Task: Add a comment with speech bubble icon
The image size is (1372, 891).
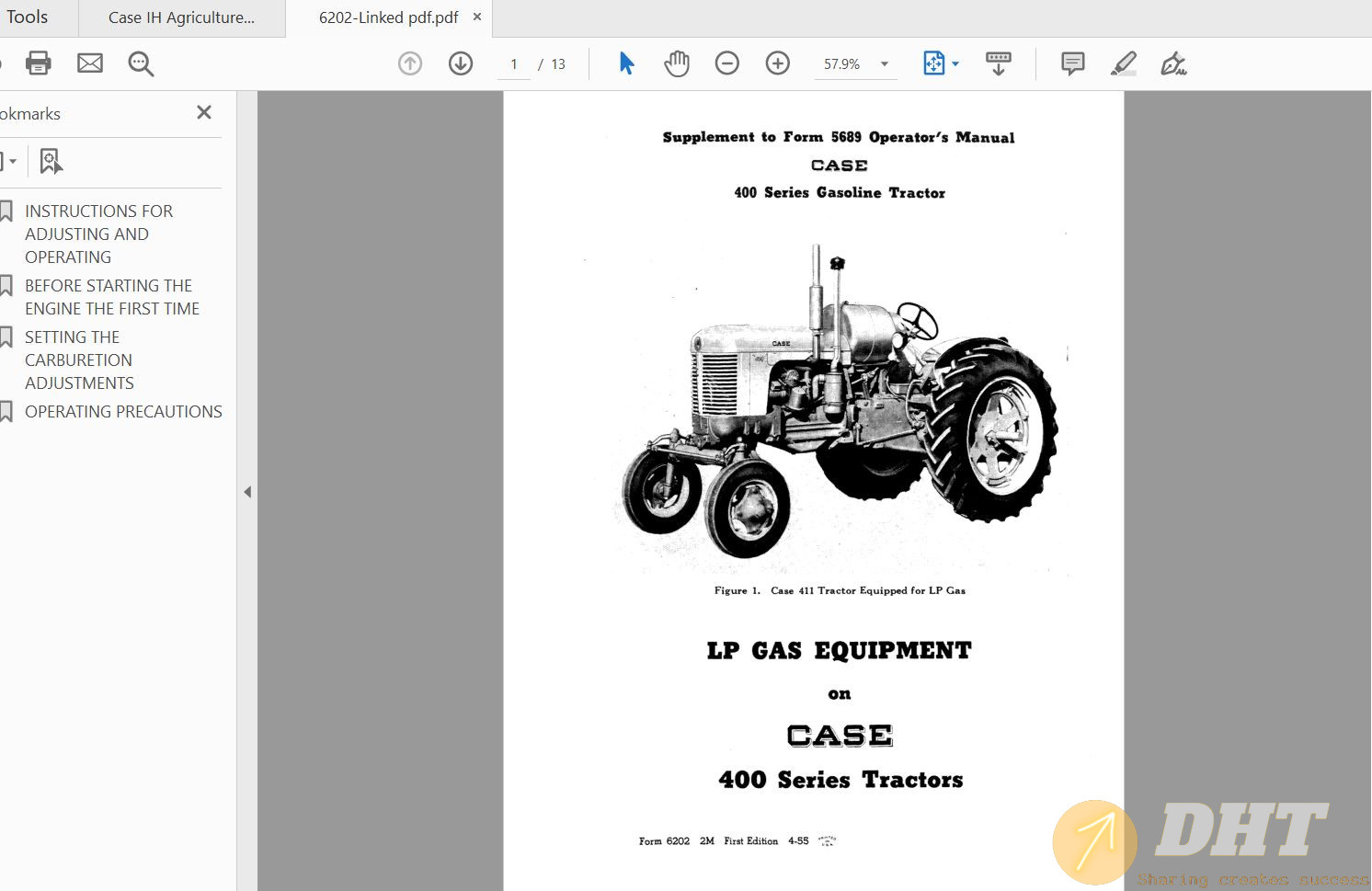Action: pyautogui.click(x=1072, y=63)
